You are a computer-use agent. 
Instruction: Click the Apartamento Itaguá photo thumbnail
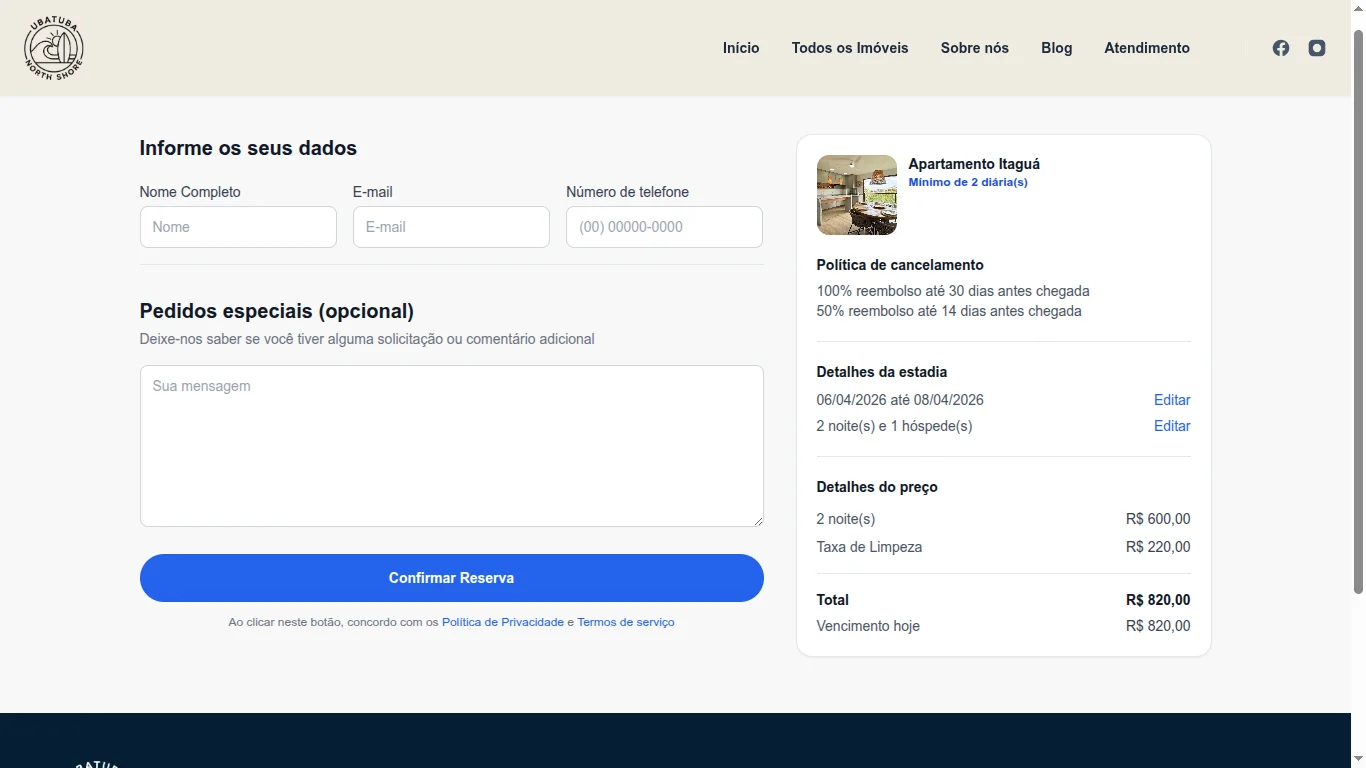coord(857,195)
